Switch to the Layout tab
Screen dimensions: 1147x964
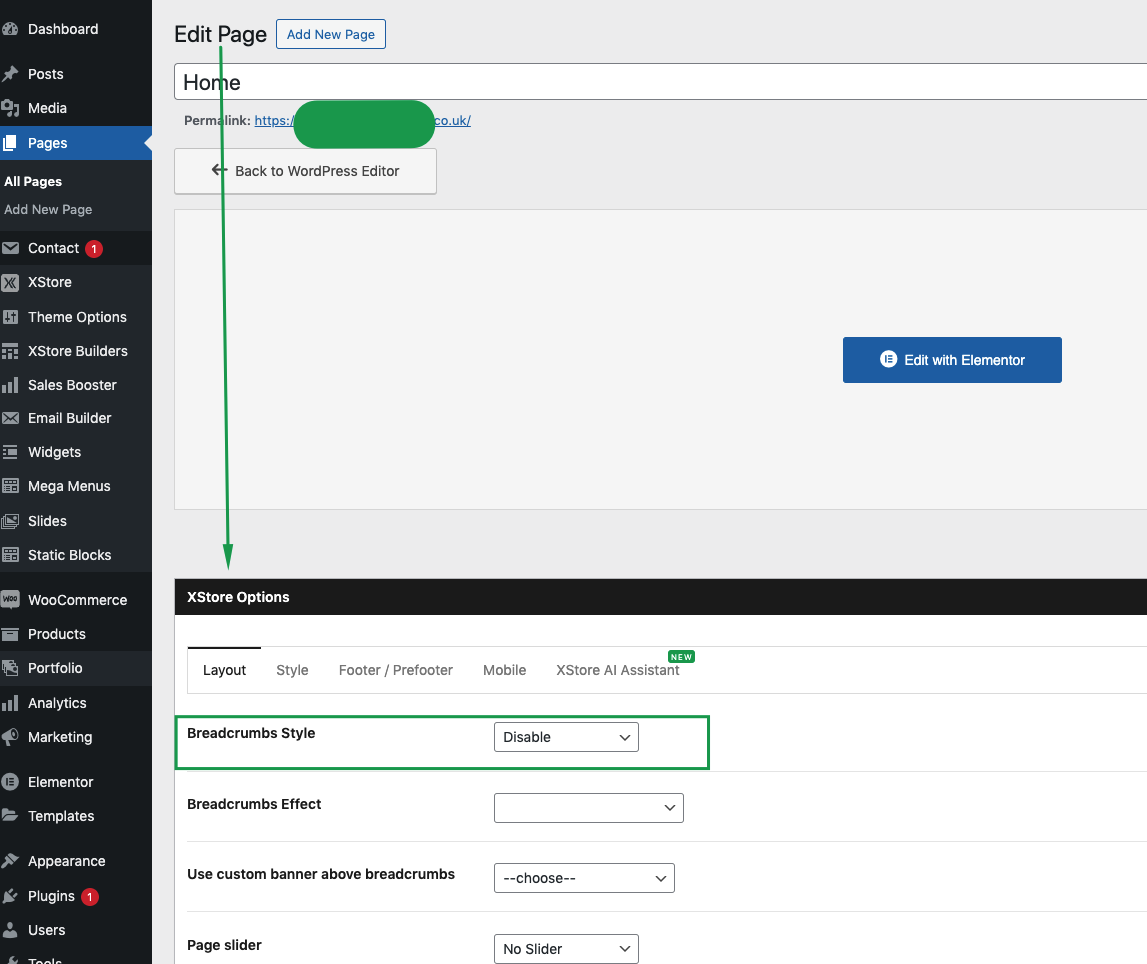tap(225, 670)
